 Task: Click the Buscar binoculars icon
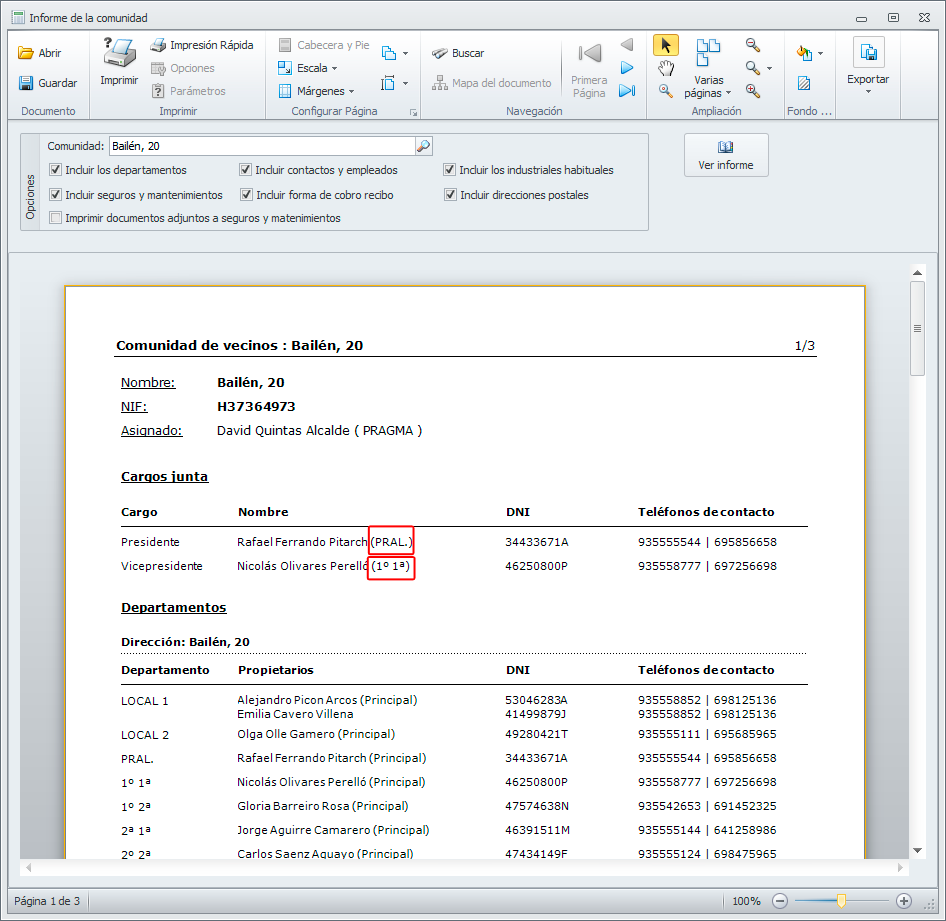(x=439, y=53)
